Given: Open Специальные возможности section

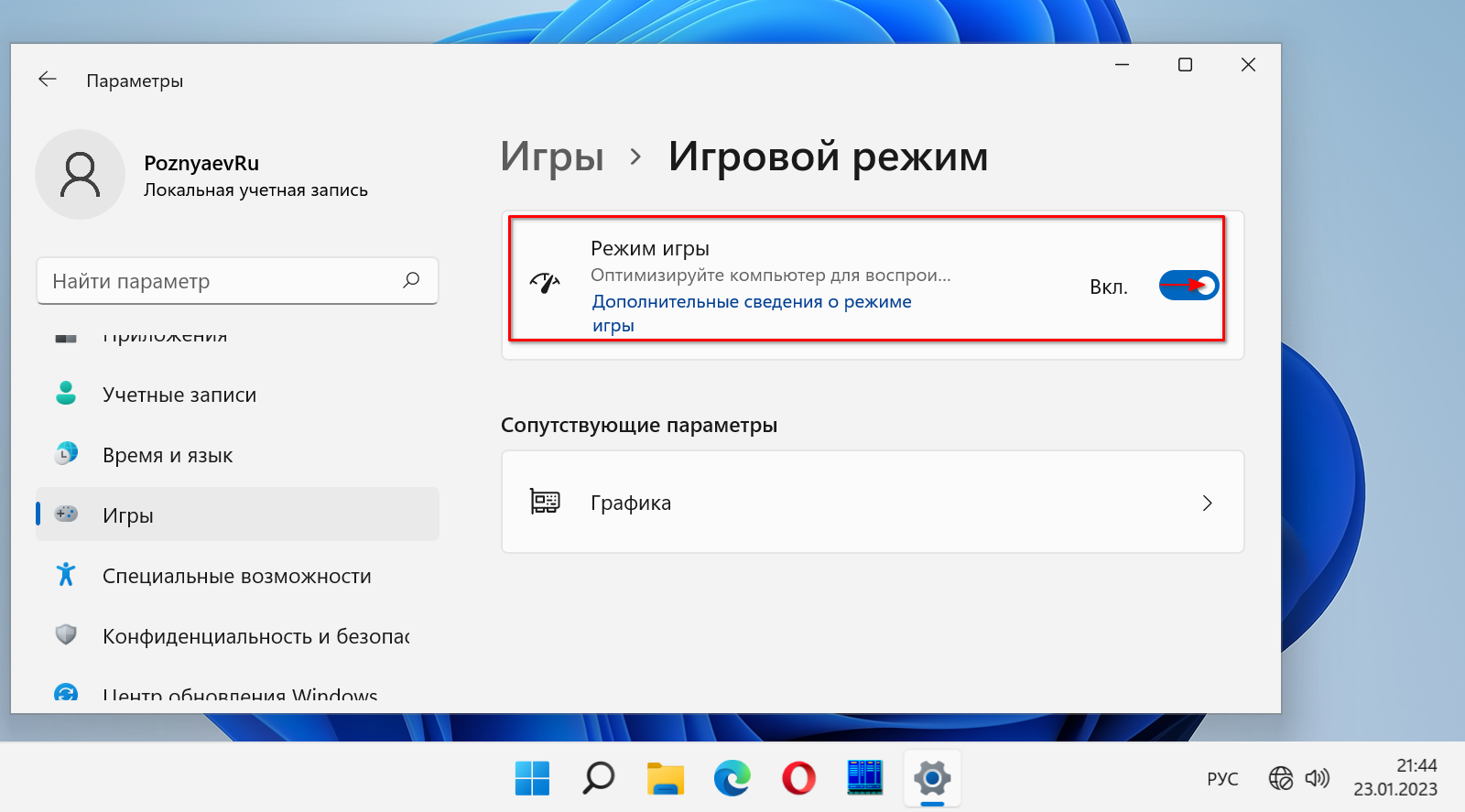Looking at the screenshot, I should 236,576.
